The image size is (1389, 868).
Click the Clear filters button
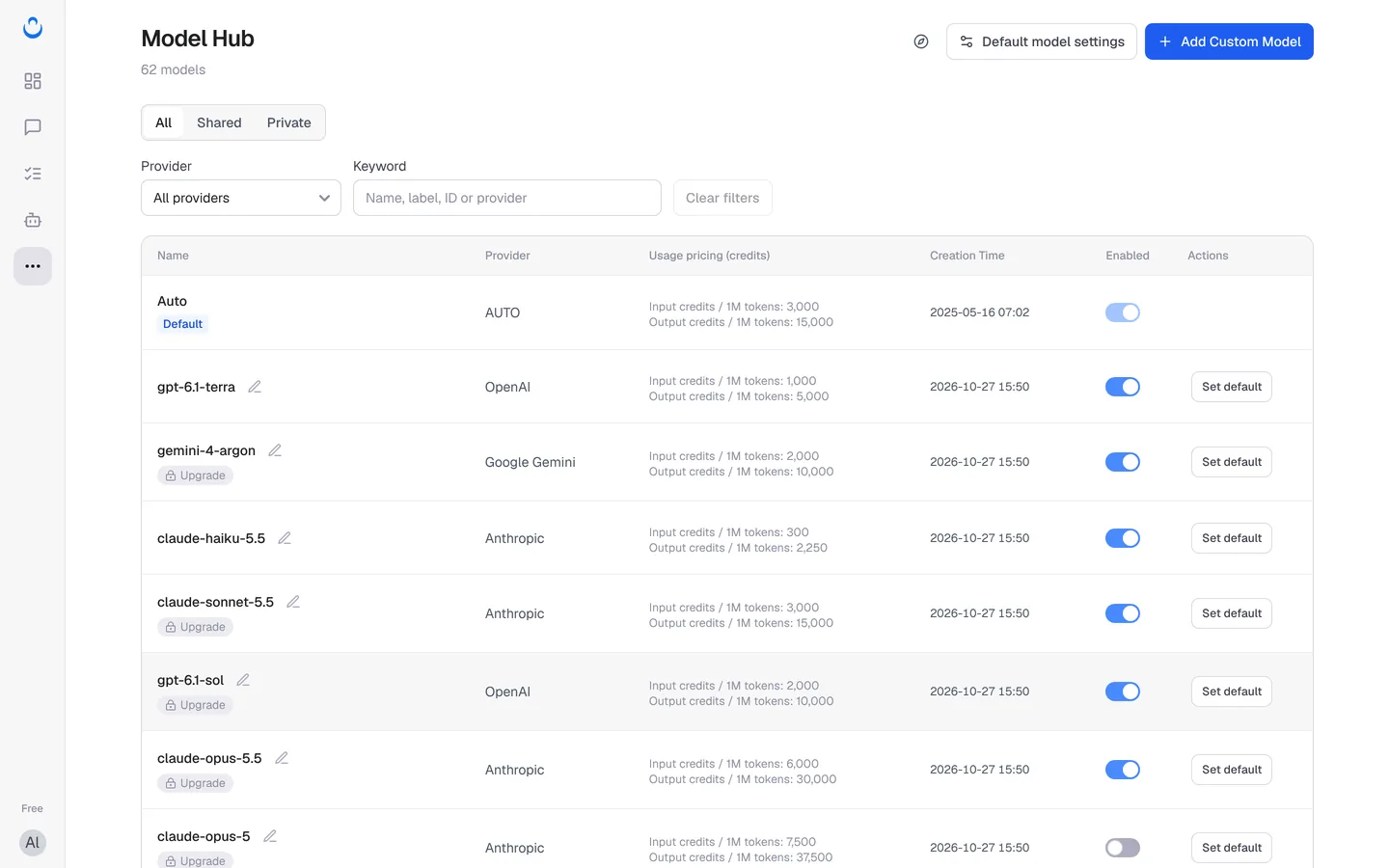pyautogui.click(x=722, y=198)
